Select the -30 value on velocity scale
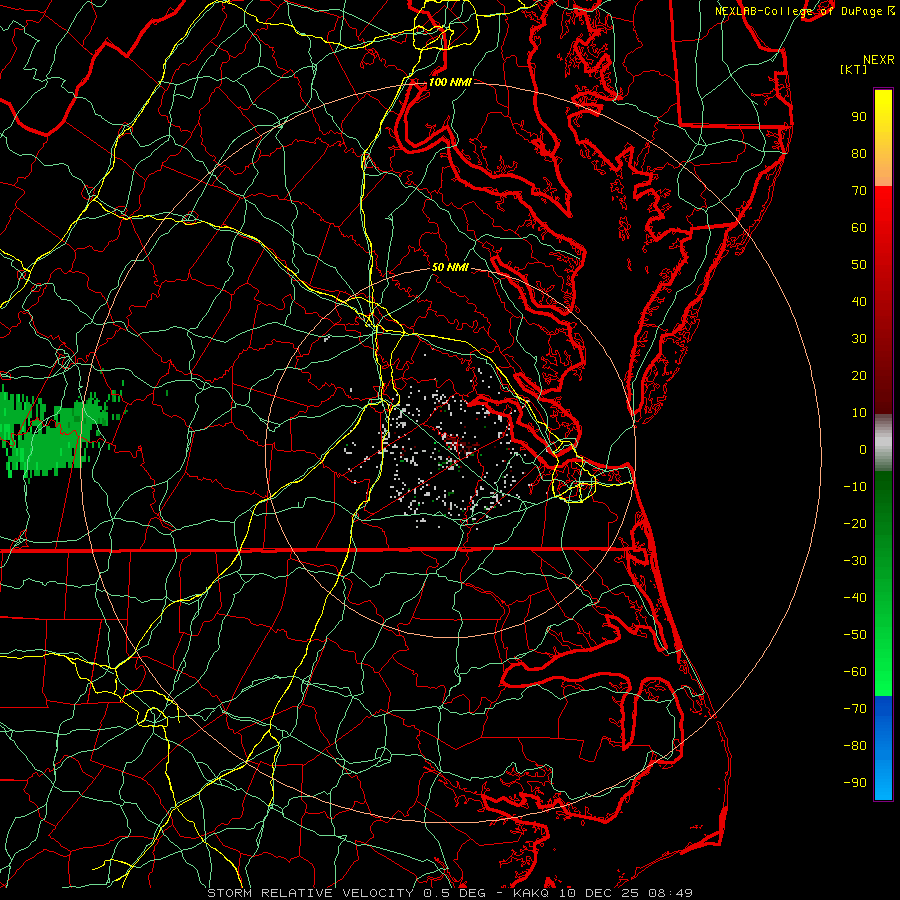This screenshot has height=900, width=900. point(855,561)
